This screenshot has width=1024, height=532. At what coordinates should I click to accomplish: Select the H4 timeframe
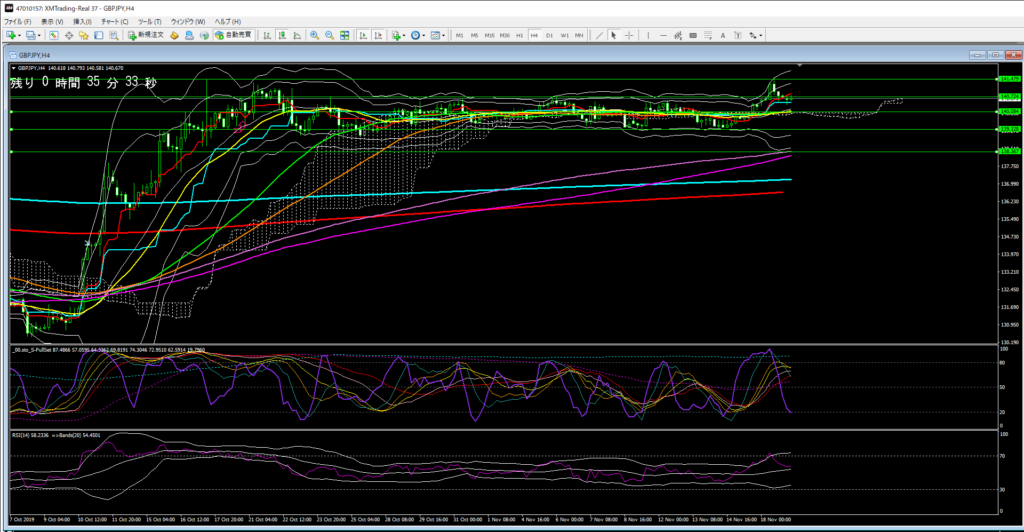[x=534, y=35]
